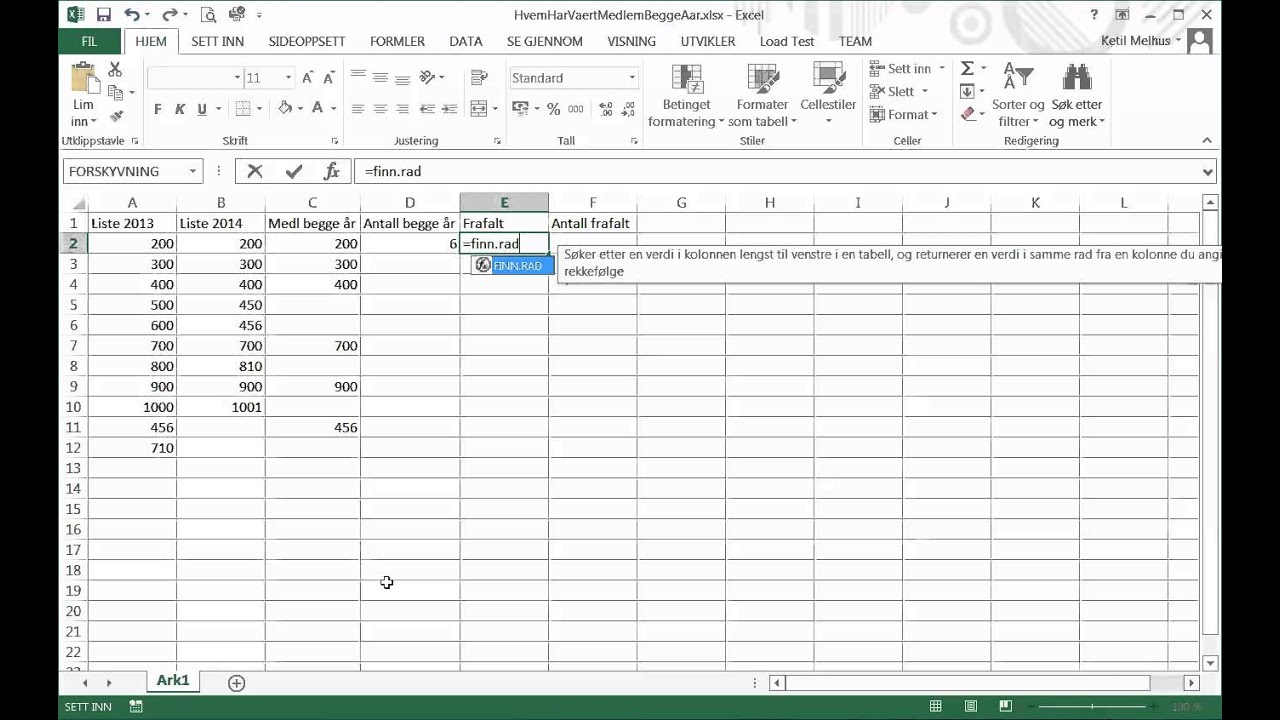This screenshot has width=1280, height=720.
Task: Click the Clear eraser icon
Action: [967, 114]
